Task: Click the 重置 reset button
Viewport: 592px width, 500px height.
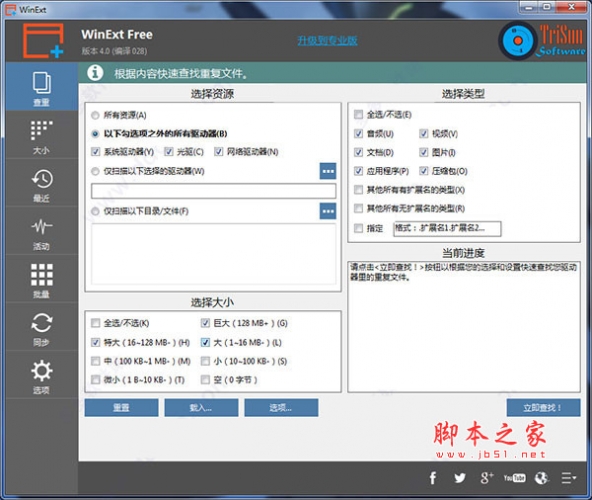Action: point(122,407)
